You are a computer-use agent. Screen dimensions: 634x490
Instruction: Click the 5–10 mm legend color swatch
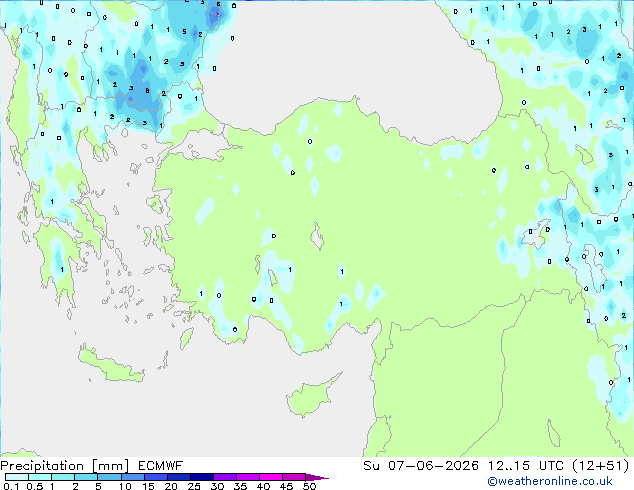tap(109, 477)
